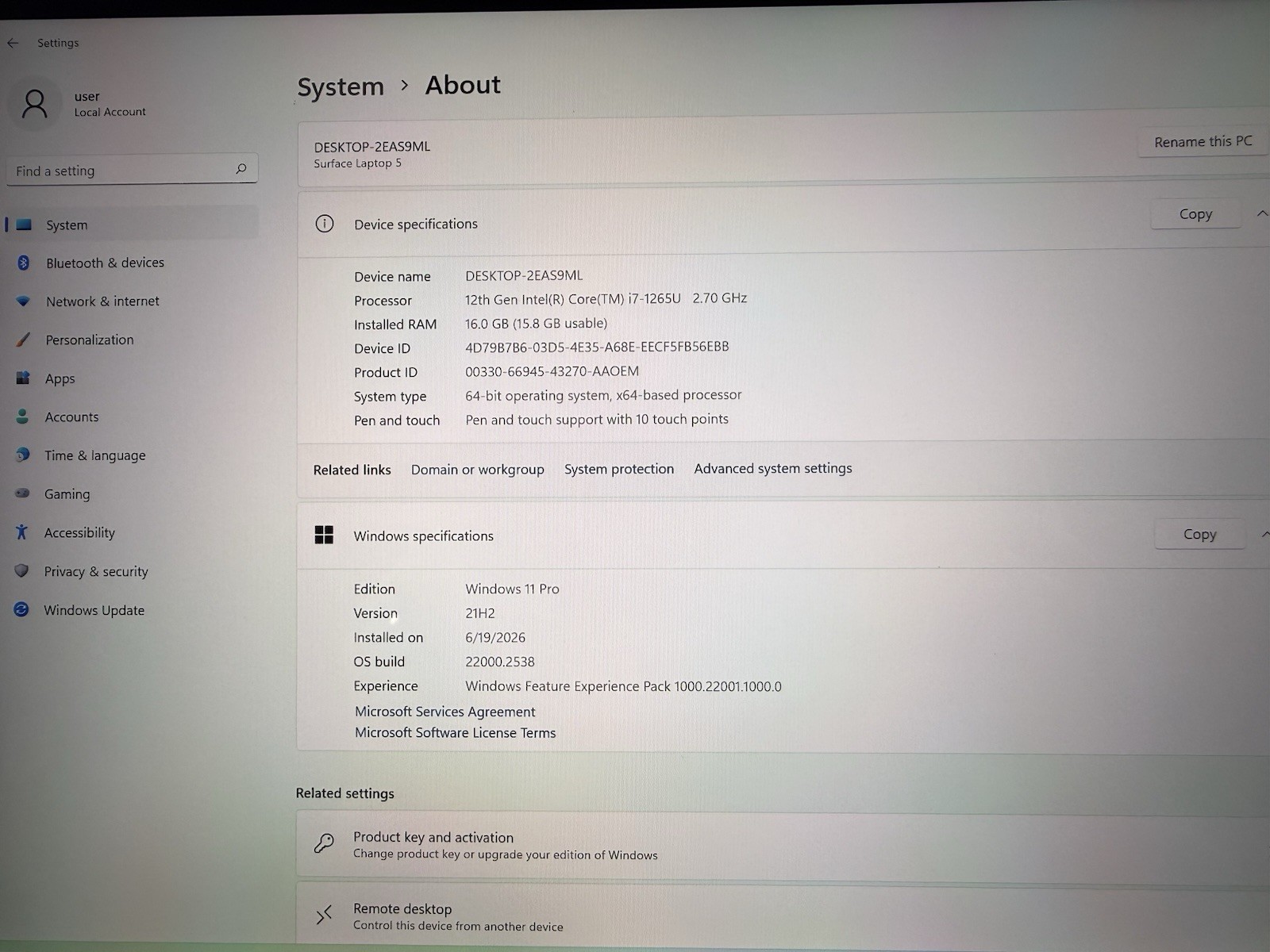This screenshot has height=952, width=1270.
Task: Click the info icon beside Device specifications
Action: [x=324, y=224]
